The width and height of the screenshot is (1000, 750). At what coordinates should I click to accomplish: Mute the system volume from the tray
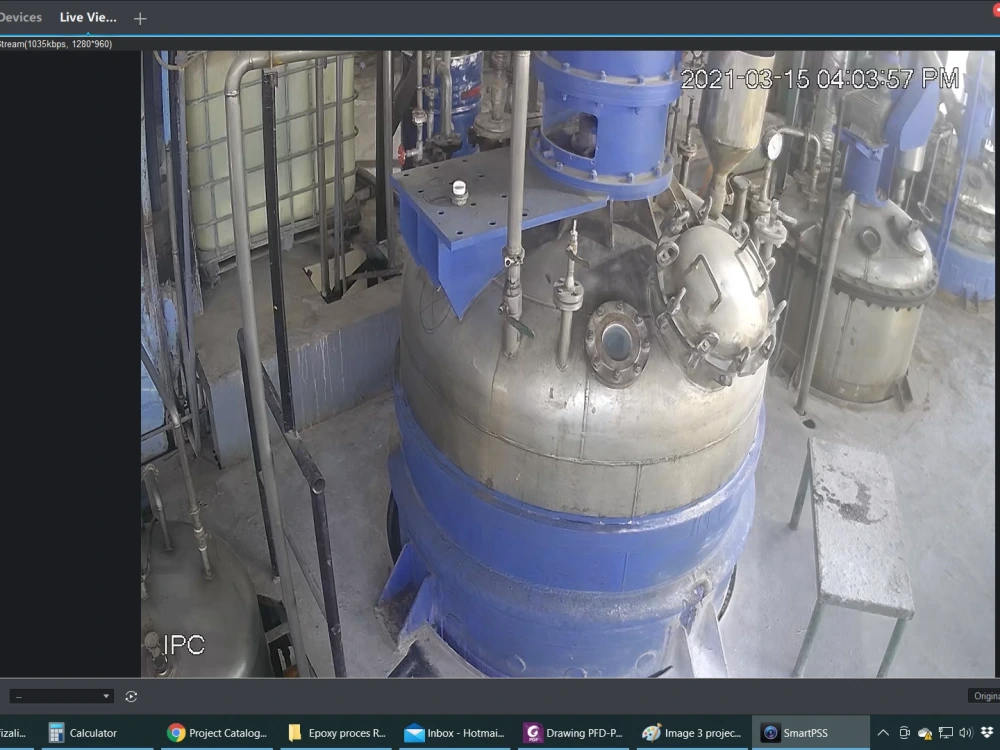click(963, 733)
